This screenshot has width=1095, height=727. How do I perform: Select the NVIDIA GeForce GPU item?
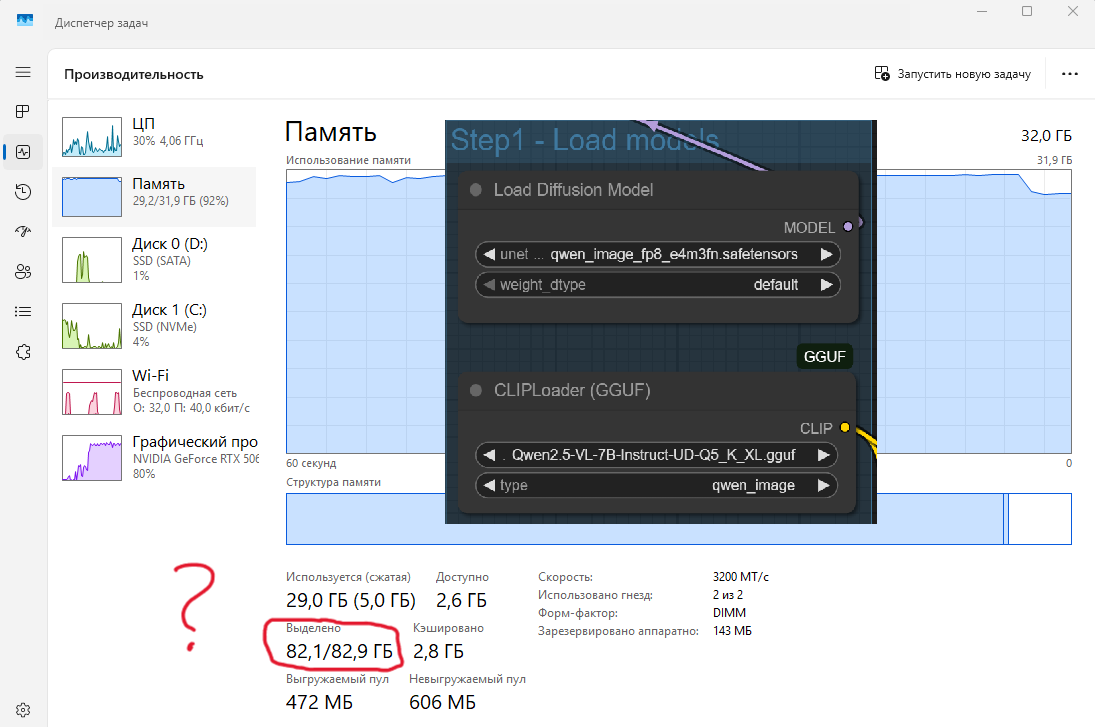(154, 456)
